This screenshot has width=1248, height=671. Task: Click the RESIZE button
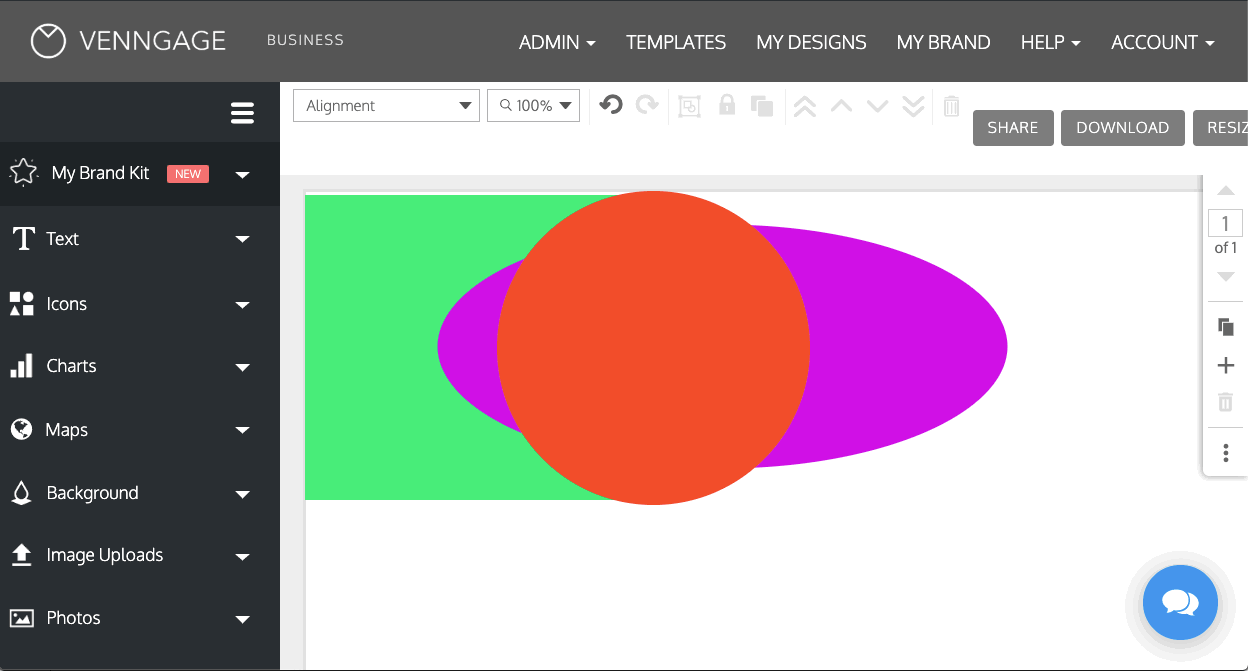pyautogui.click(x=1220, y=128)
